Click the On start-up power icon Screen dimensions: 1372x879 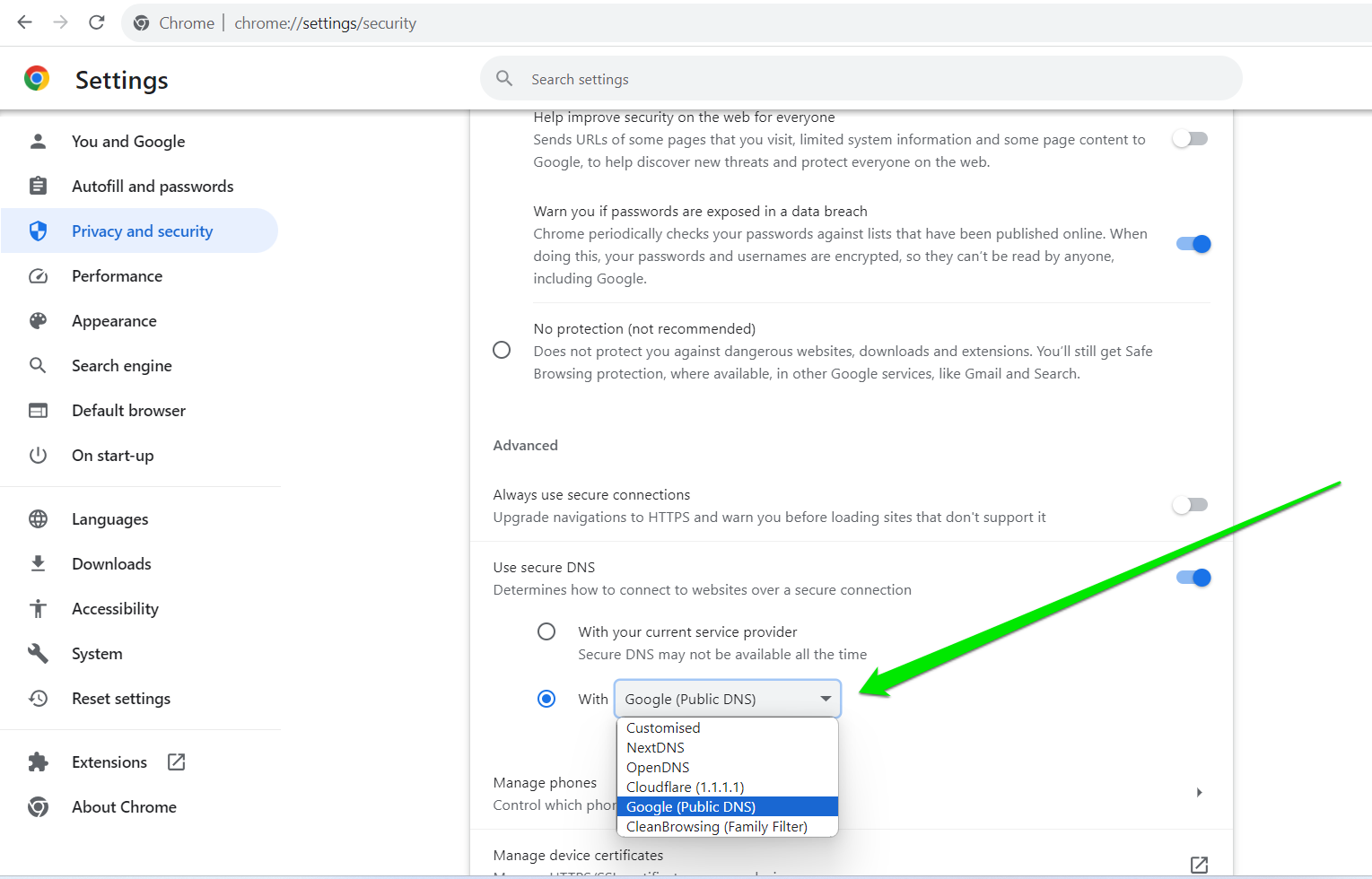pyautogui.click(x=38, y=455)
